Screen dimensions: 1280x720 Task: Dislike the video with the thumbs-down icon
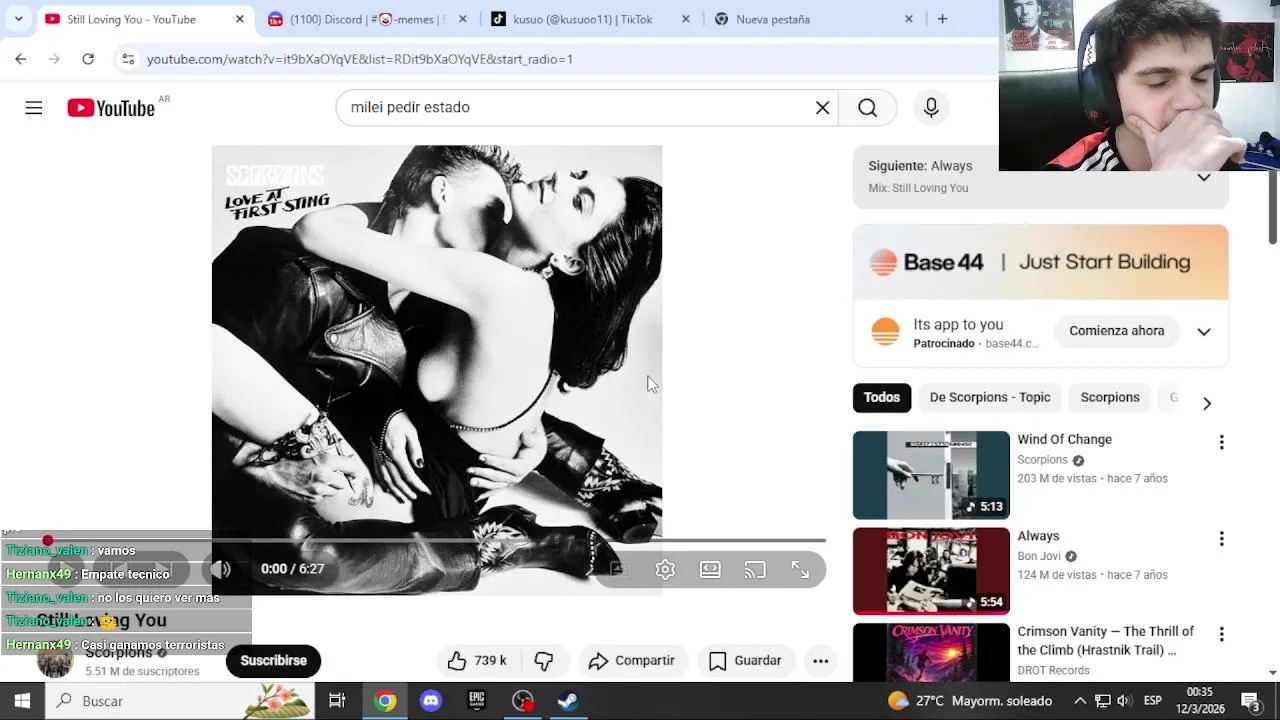pos(543,660)
